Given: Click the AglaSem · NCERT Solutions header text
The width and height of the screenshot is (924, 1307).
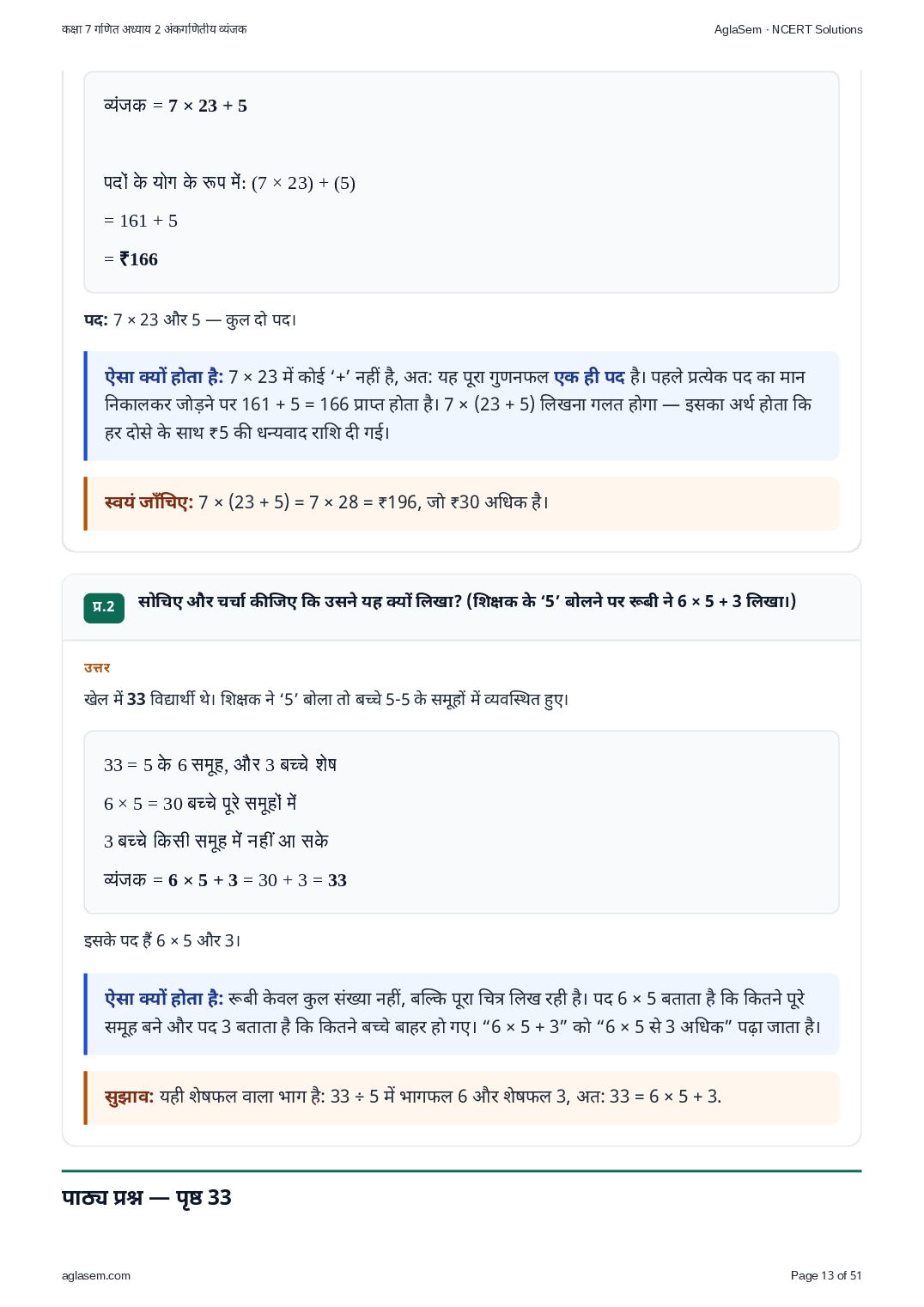Looking at the screenshot, I should coord(788,29).
